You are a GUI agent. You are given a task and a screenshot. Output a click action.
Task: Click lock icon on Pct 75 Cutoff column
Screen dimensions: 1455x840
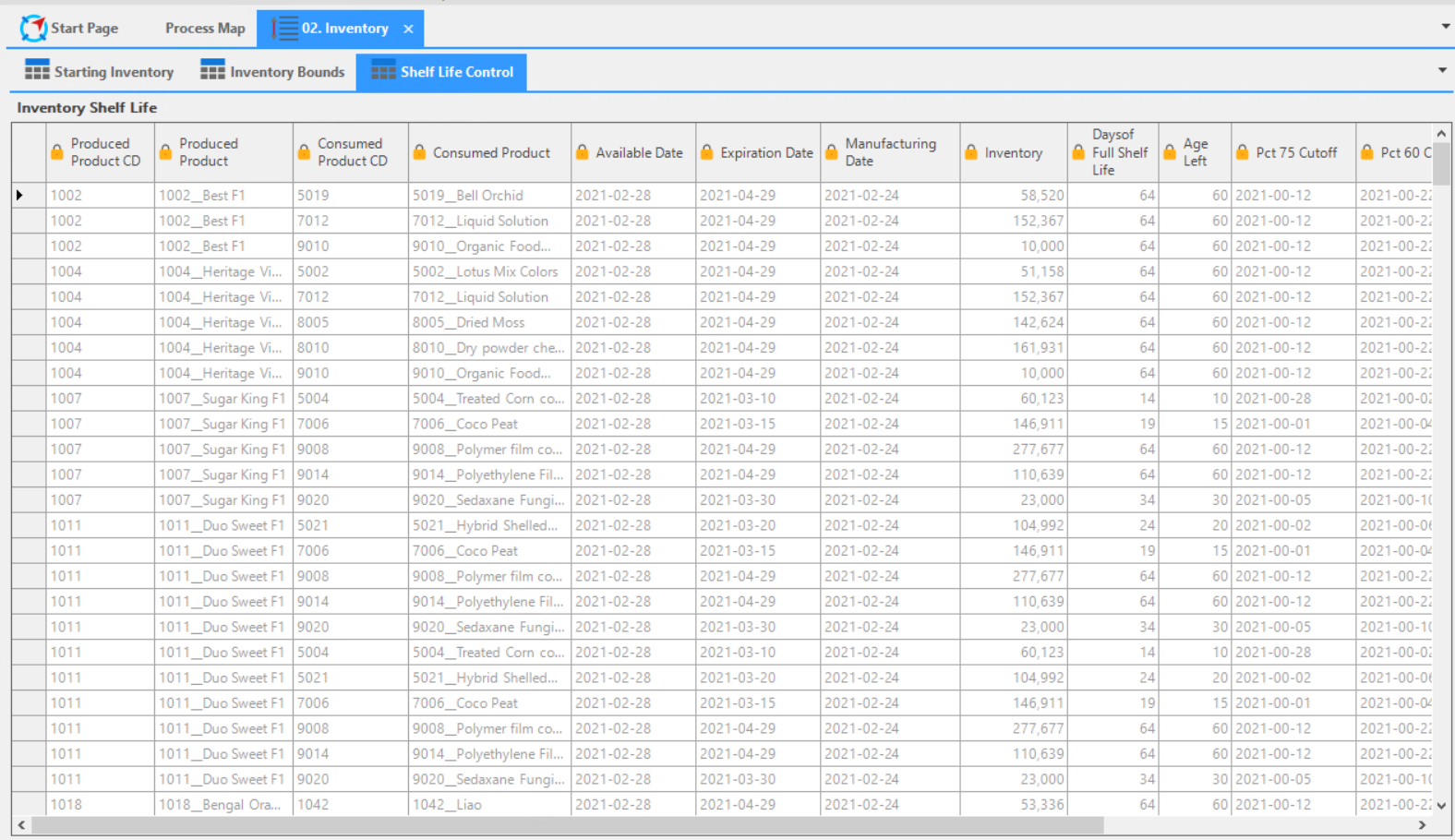point(1242,152)
